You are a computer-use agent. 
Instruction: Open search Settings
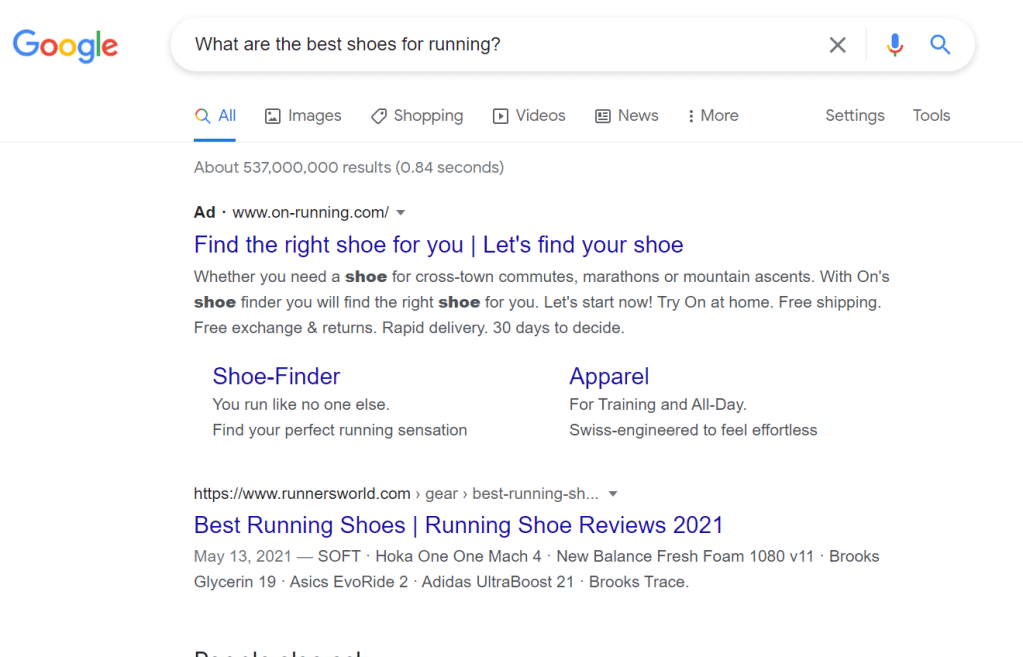855,115
